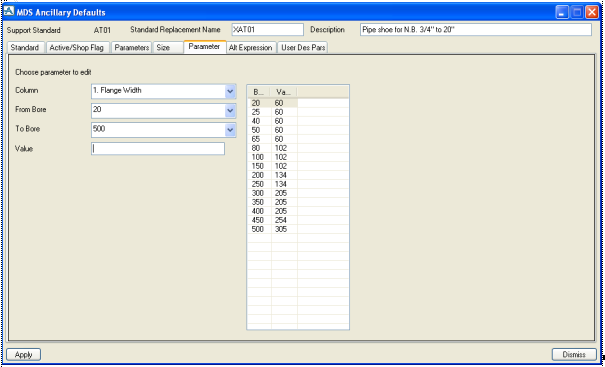Click value 305 in the table
Viewport: 605px width, 367px height.
281,229
